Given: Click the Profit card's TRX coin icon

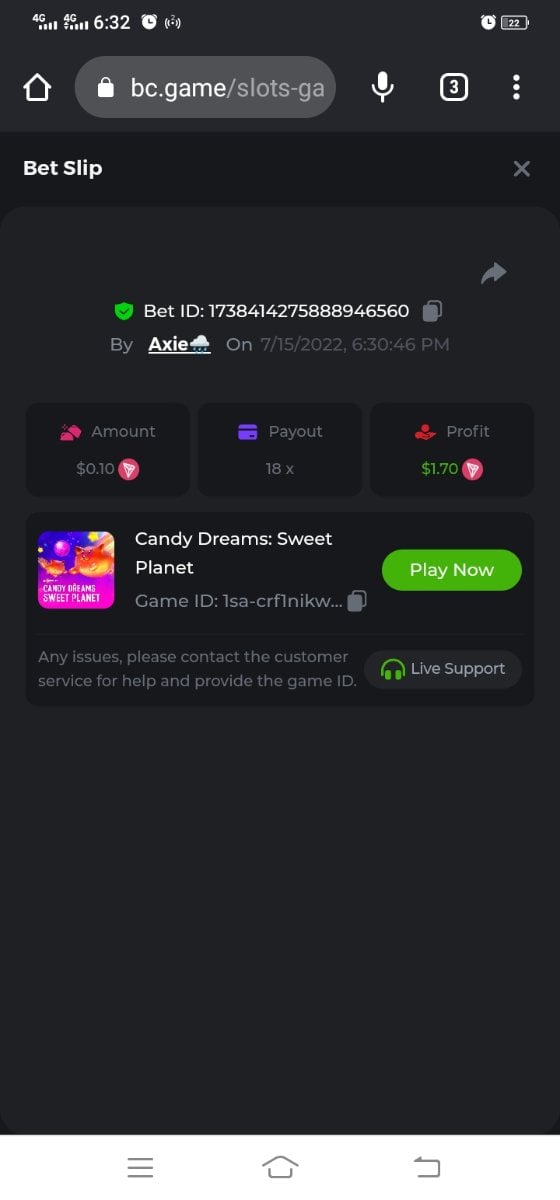Looking at the screenshot, I should point(472,468).
